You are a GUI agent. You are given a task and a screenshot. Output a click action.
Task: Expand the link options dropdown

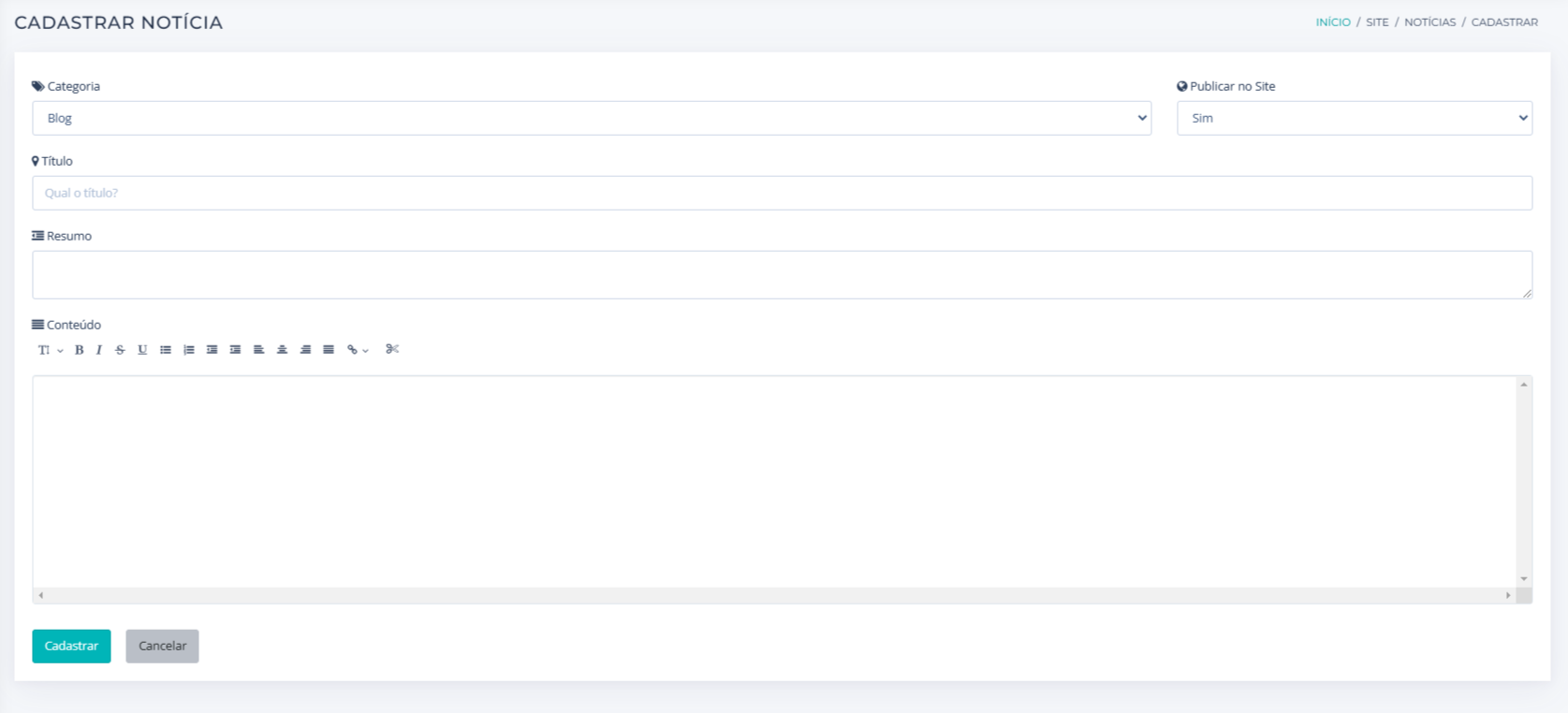(358, 350)
